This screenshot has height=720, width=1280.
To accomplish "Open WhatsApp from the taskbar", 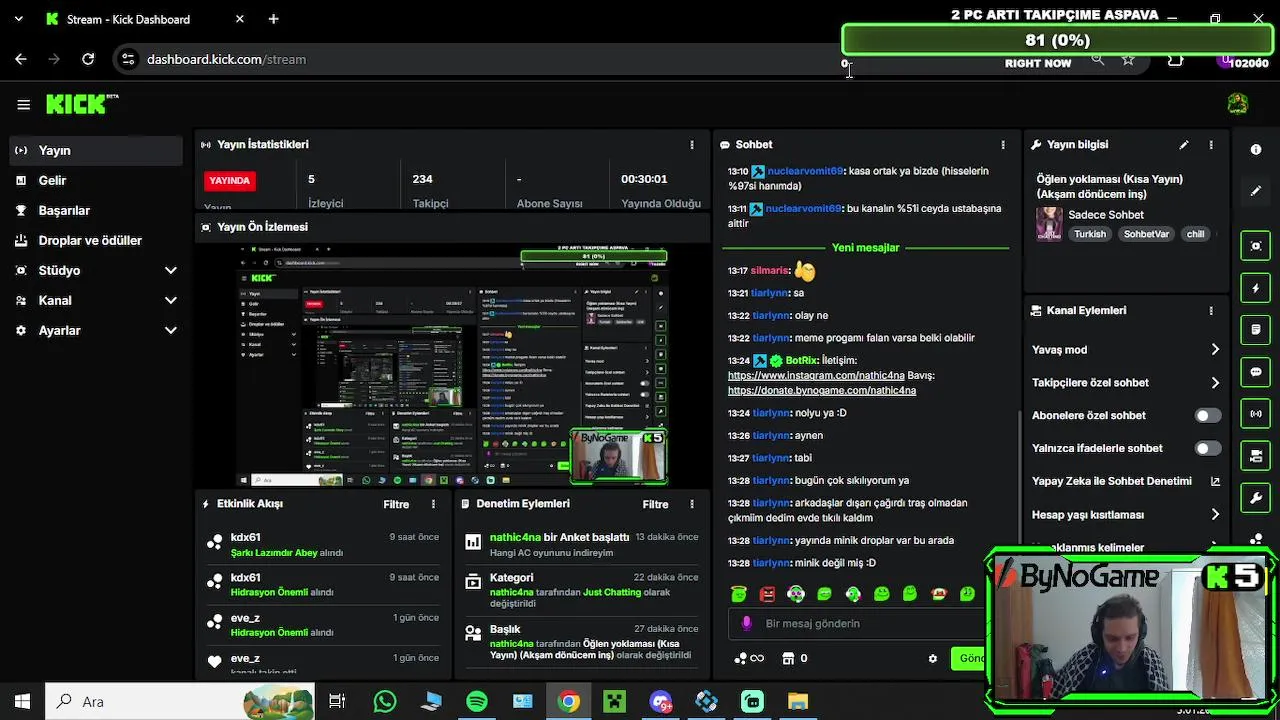I will [x=385, y=702].
